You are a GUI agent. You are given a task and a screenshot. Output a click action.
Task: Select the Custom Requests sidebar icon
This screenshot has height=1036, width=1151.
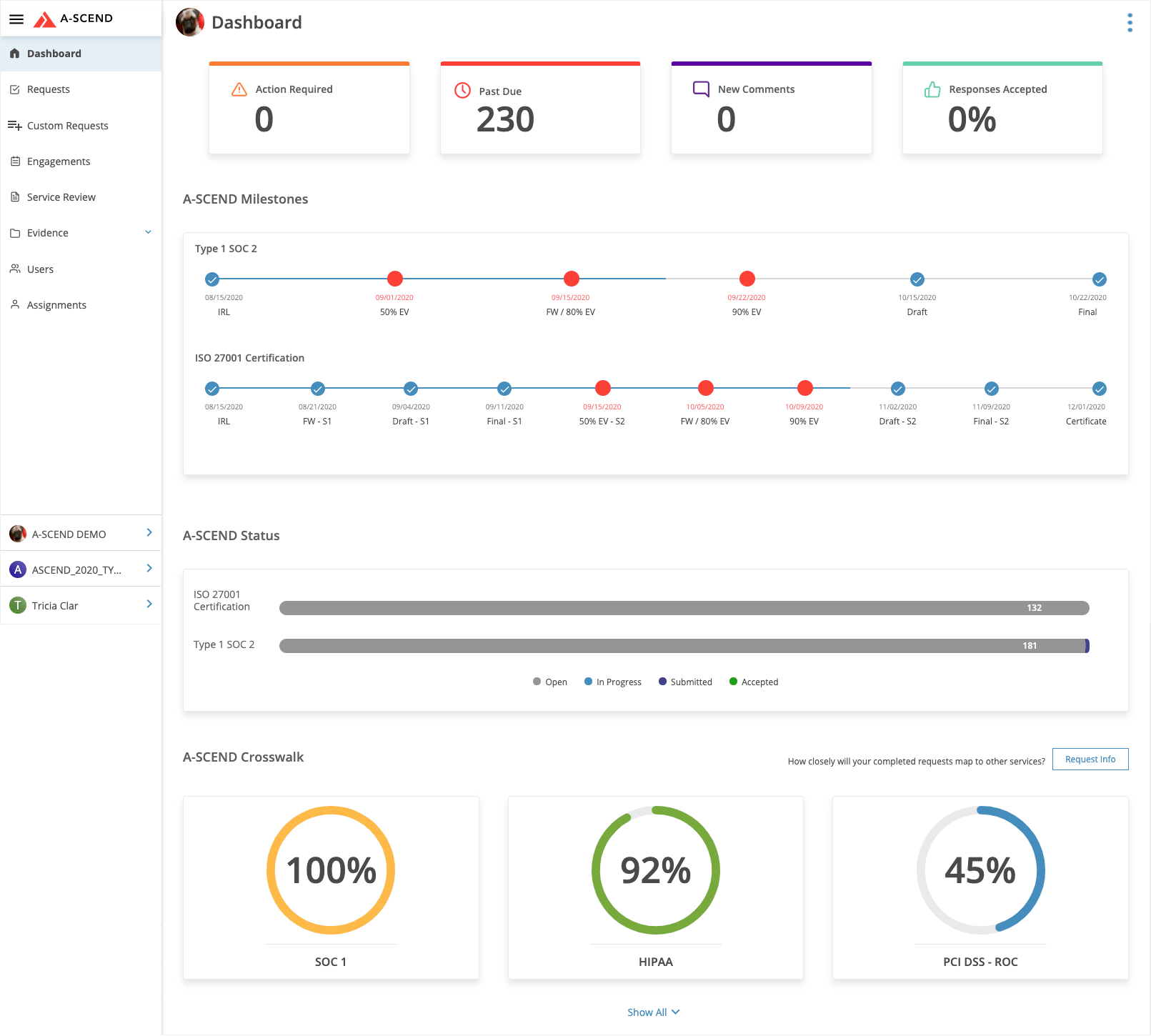15,125
